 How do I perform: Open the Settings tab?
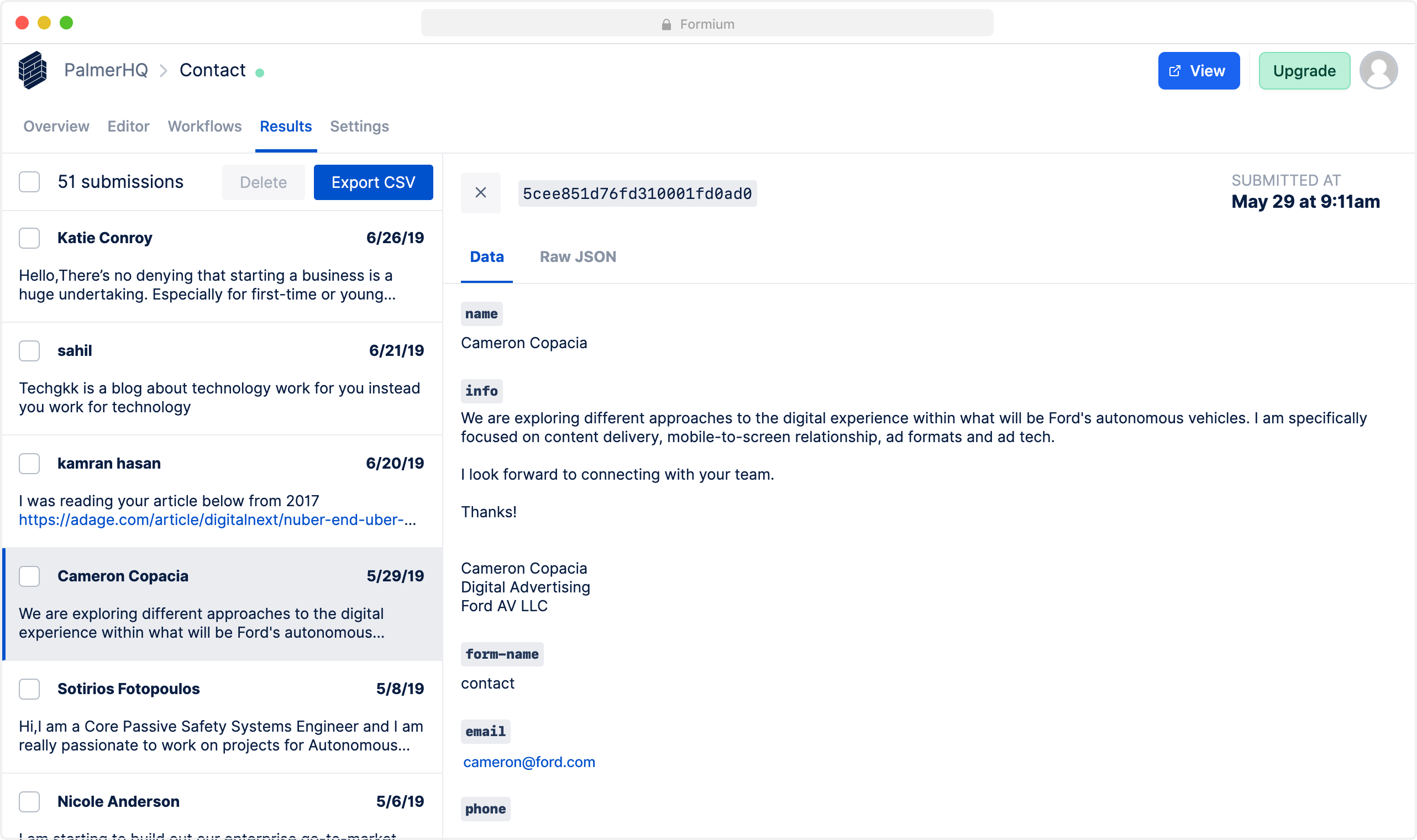coord(359,126)
